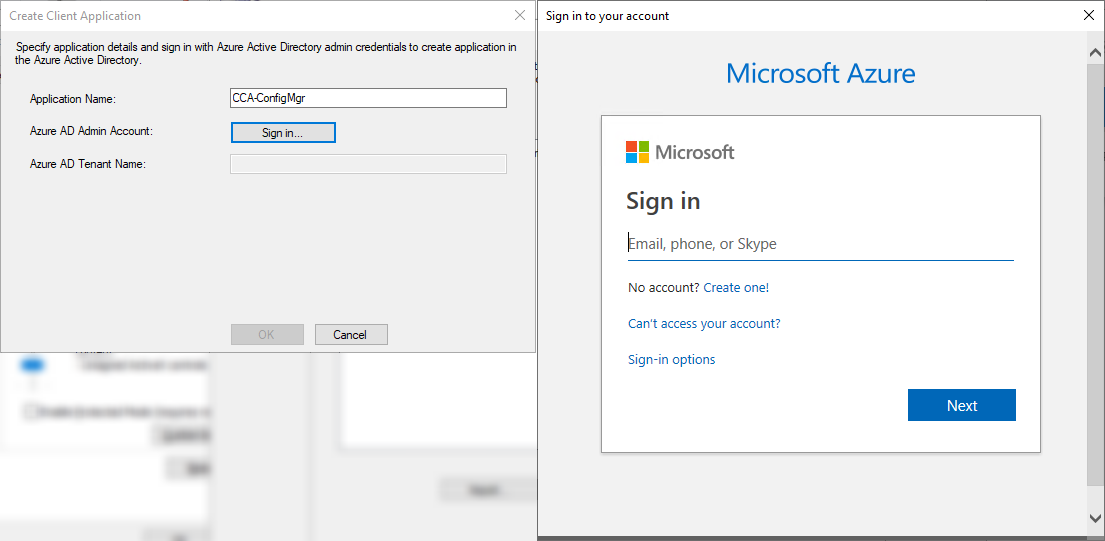Click the disabled OK button in Create Client Application
Image resolution: width=1105 pixels, height=541 pixels.
tap(267, 335)
